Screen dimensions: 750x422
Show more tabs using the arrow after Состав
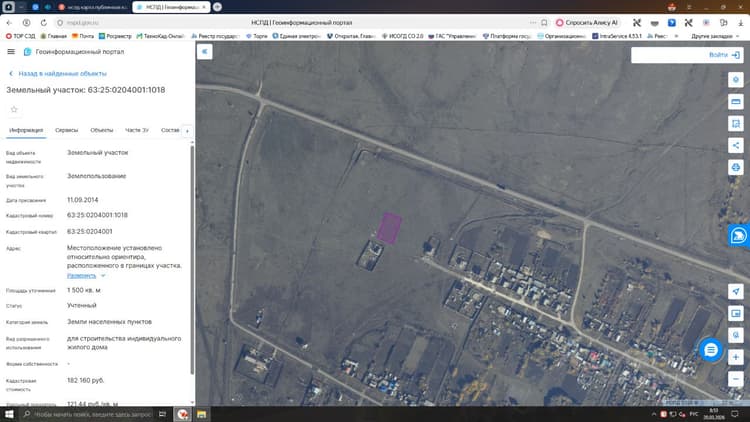click(x=187, y=131)
